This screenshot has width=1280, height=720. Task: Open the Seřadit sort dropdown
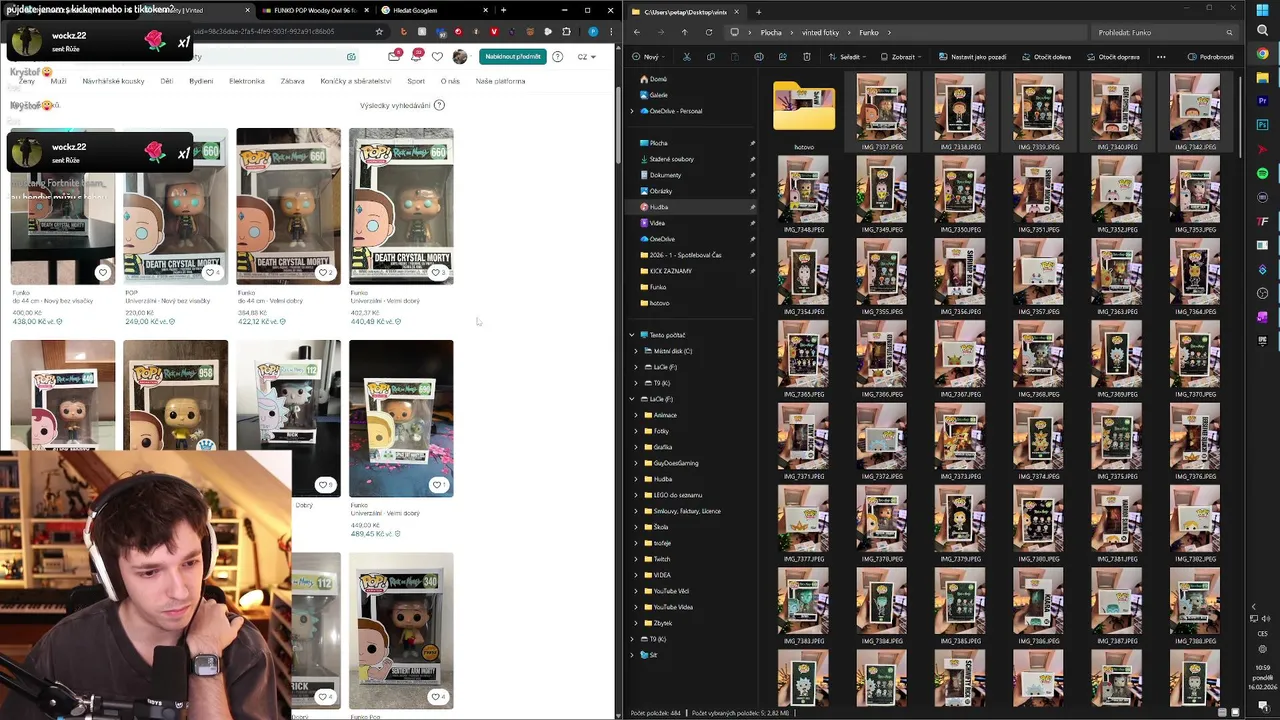848,57
